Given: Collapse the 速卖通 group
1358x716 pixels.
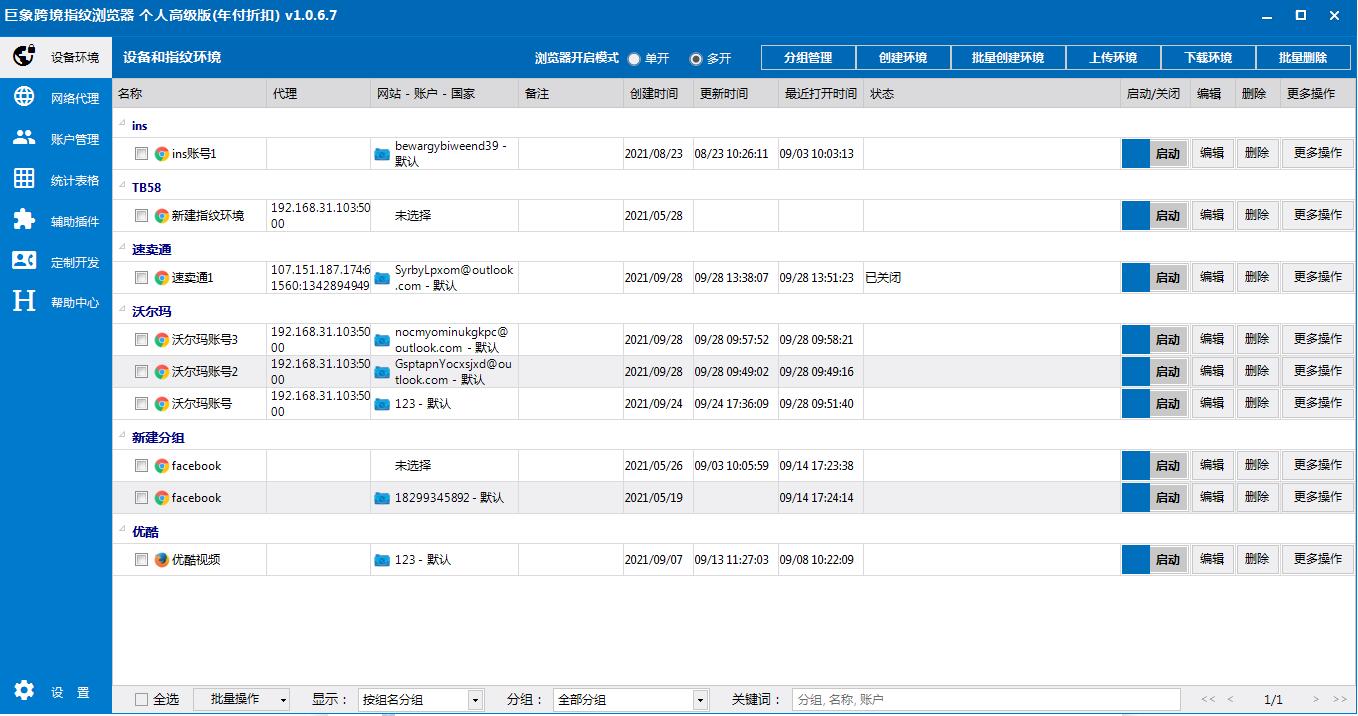Looking at the screenshot, I should [x=123, y=249].
